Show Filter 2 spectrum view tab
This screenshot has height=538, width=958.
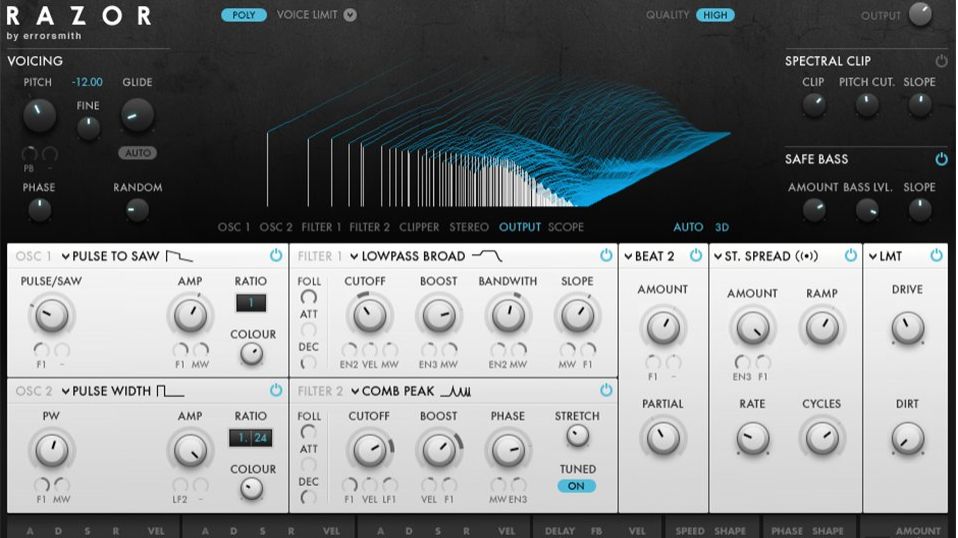pyautogui.click(x=369, y=227)
